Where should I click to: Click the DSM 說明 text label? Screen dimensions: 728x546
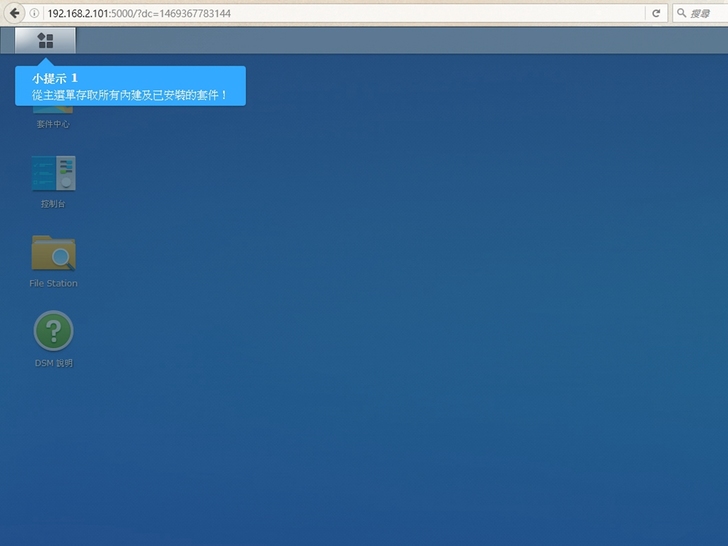click(x=54, y=363)
